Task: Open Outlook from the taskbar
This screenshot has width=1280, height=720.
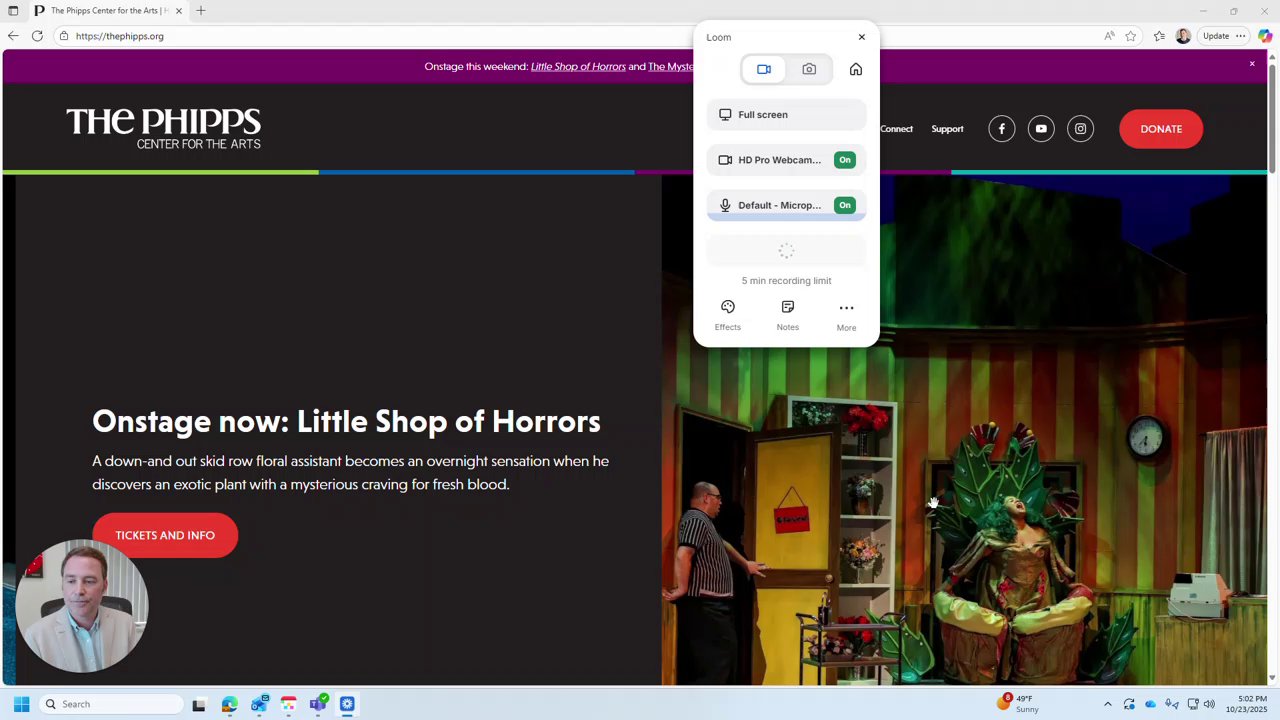Action: (259, 704)
